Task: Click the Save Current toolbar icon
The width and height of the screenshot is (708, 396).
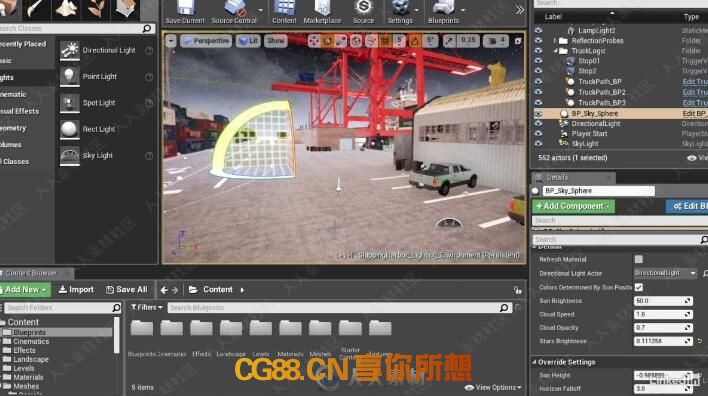Action: (x=185, y=8)
